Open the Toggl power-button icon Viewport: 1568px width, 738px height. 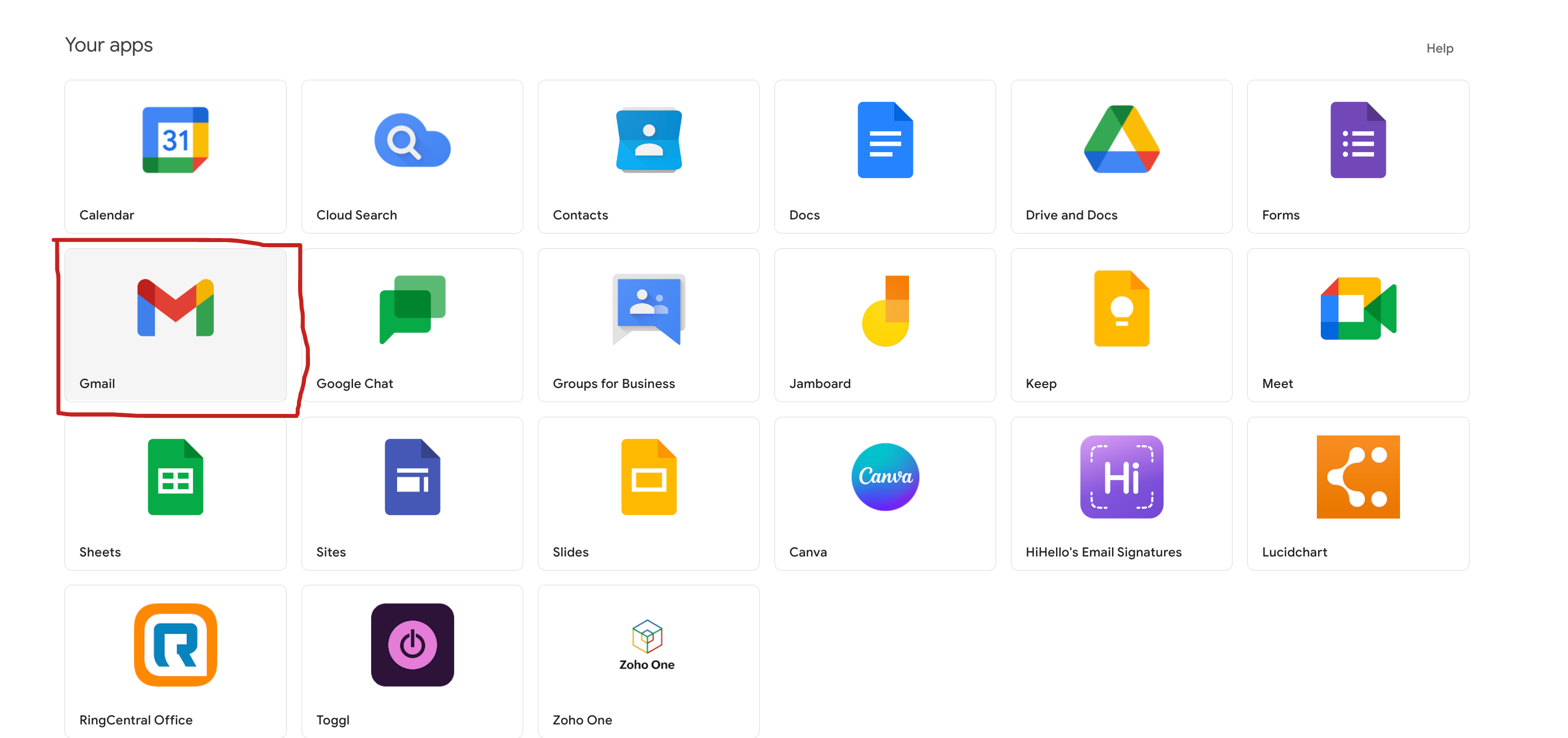[x=412, y=644]
